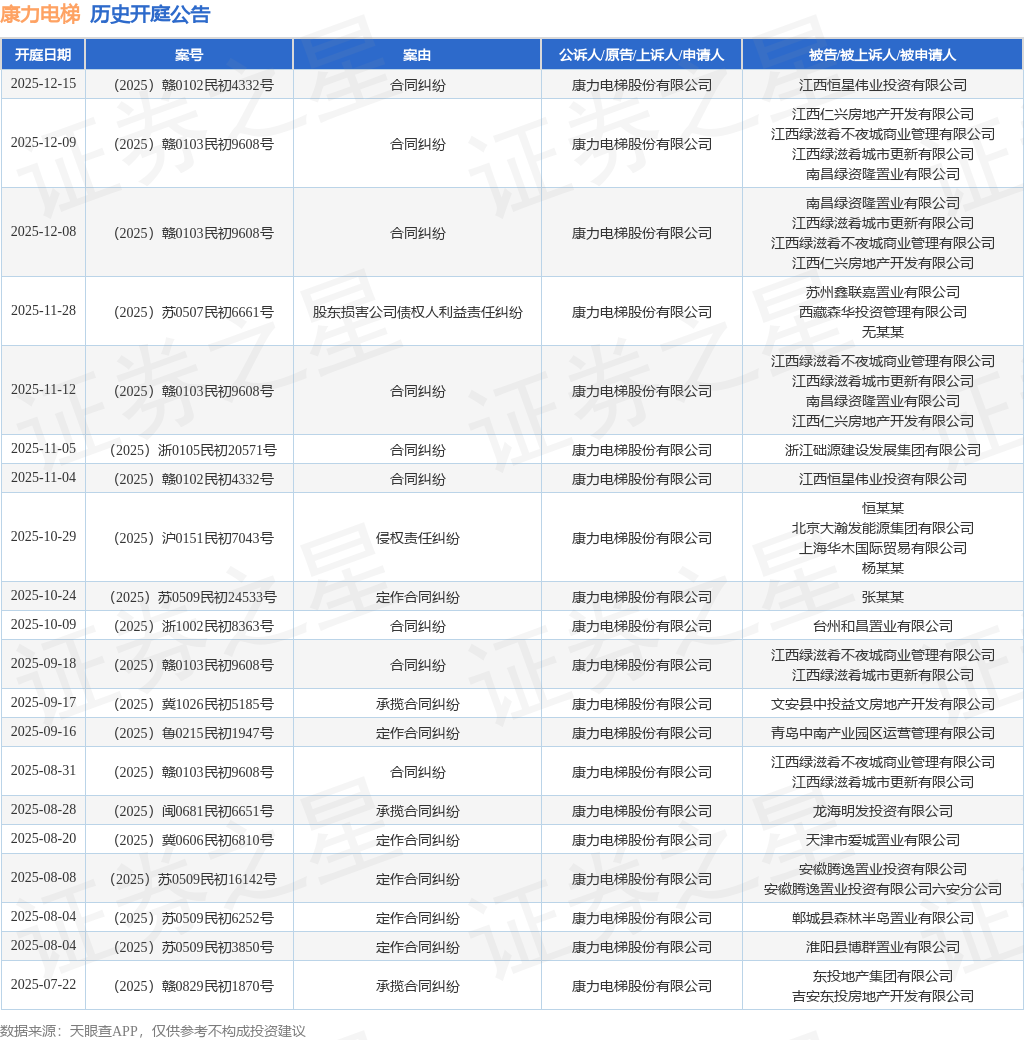The width and height of the screenshot is (1024, 1040).
Task: Select the 开庭日期 column header
Action: coord(43,55)
